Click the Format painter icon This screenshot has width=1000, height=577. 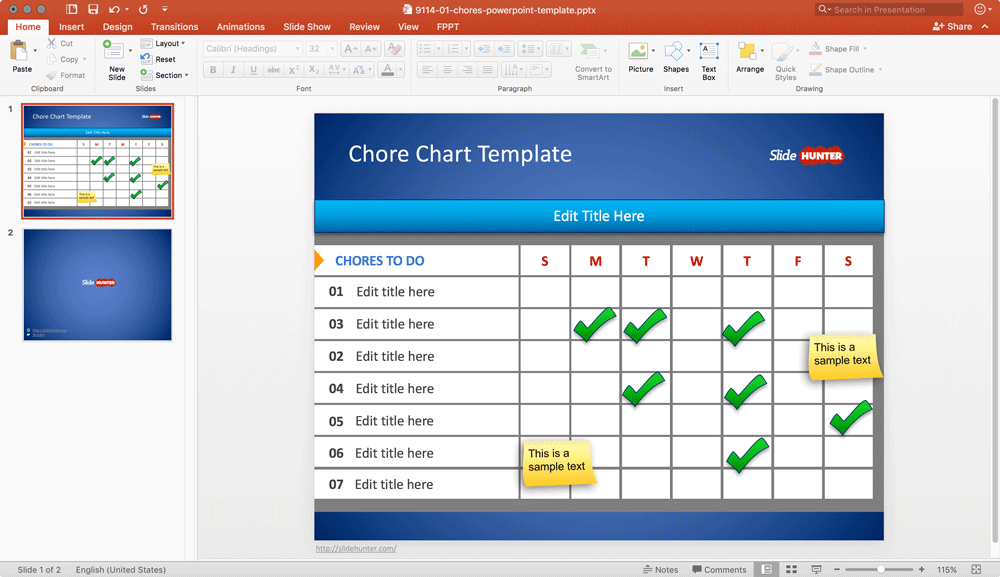(52, 75)
